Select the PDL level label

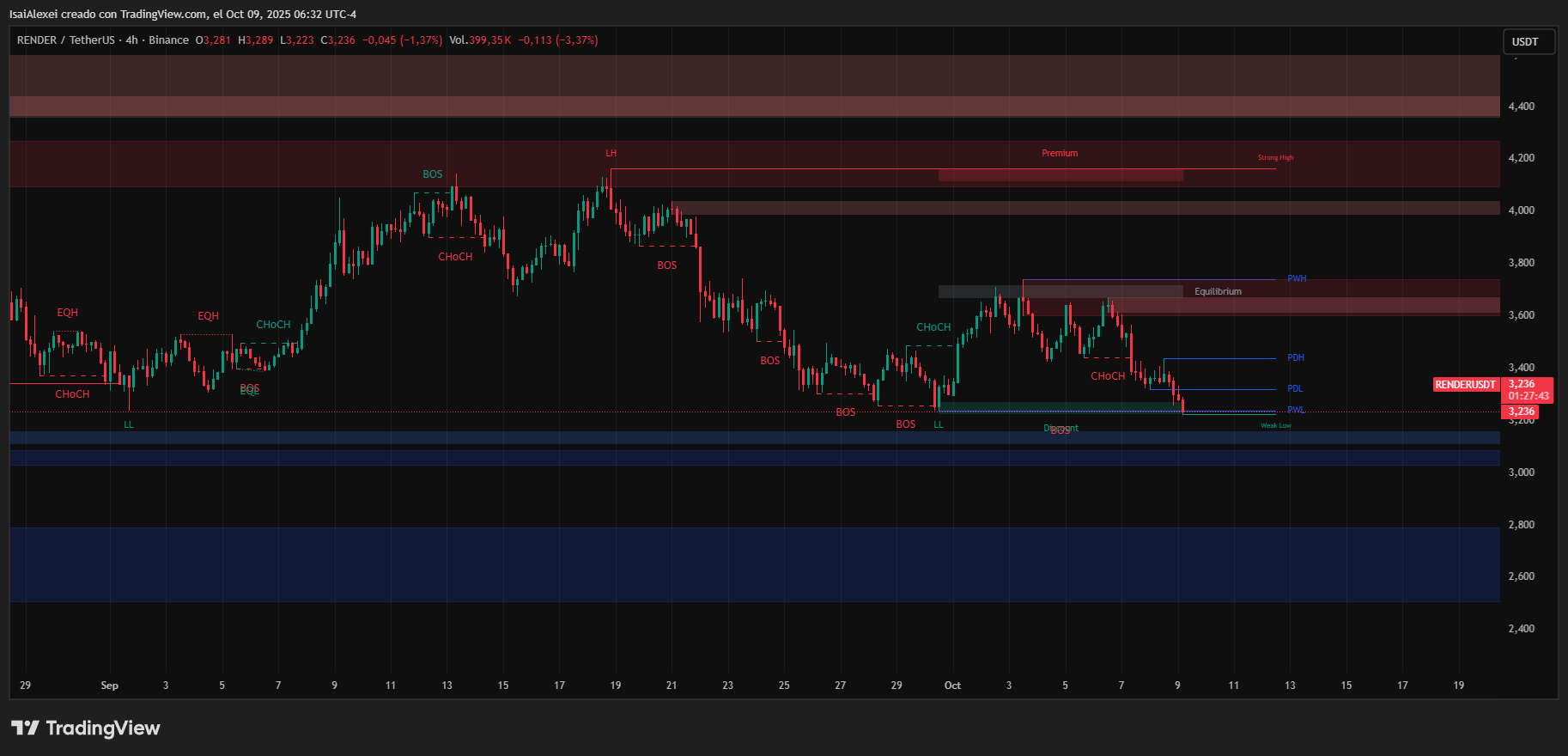[x=1295, y=389]
